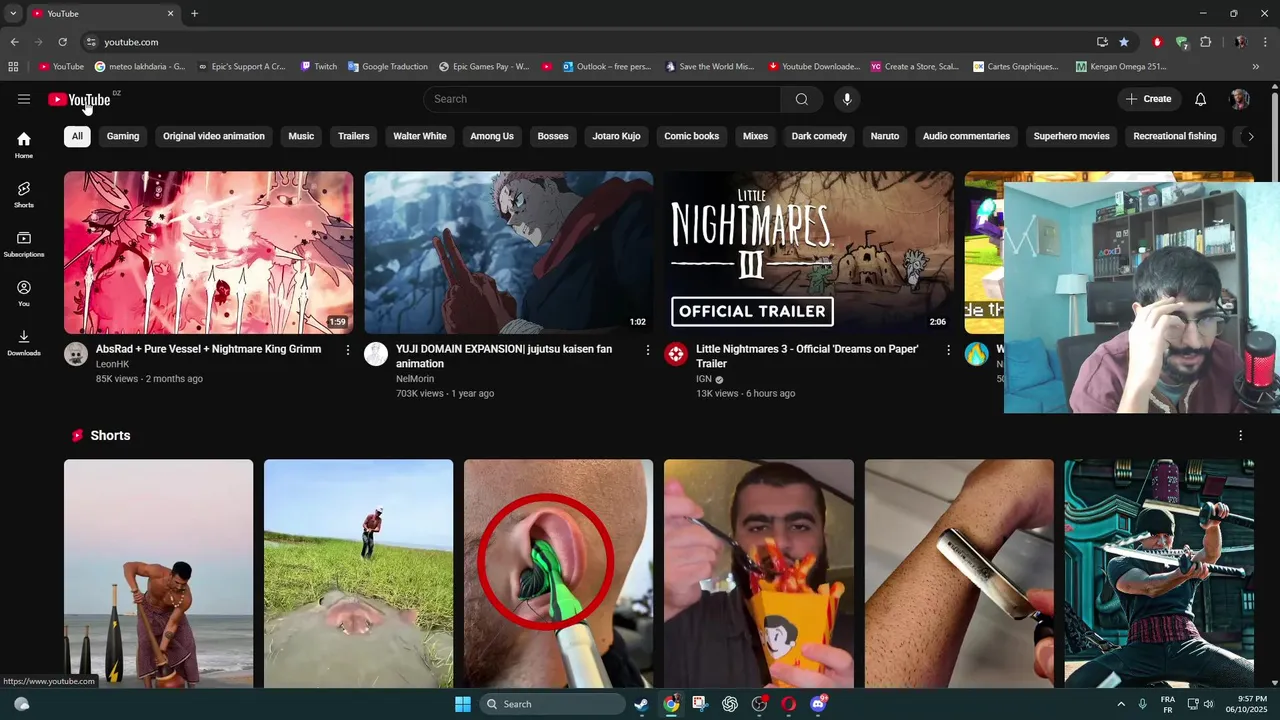This screenshot has width=1280, height=720.
Task: Open ChatGPT from the taskbar
Action: (x=730, y=704)
